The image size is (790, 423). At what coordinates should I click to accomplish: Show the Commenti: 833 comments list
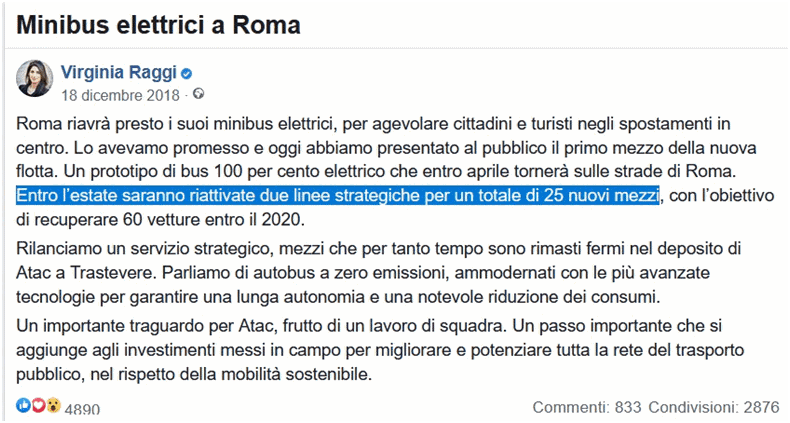point(586,407)
